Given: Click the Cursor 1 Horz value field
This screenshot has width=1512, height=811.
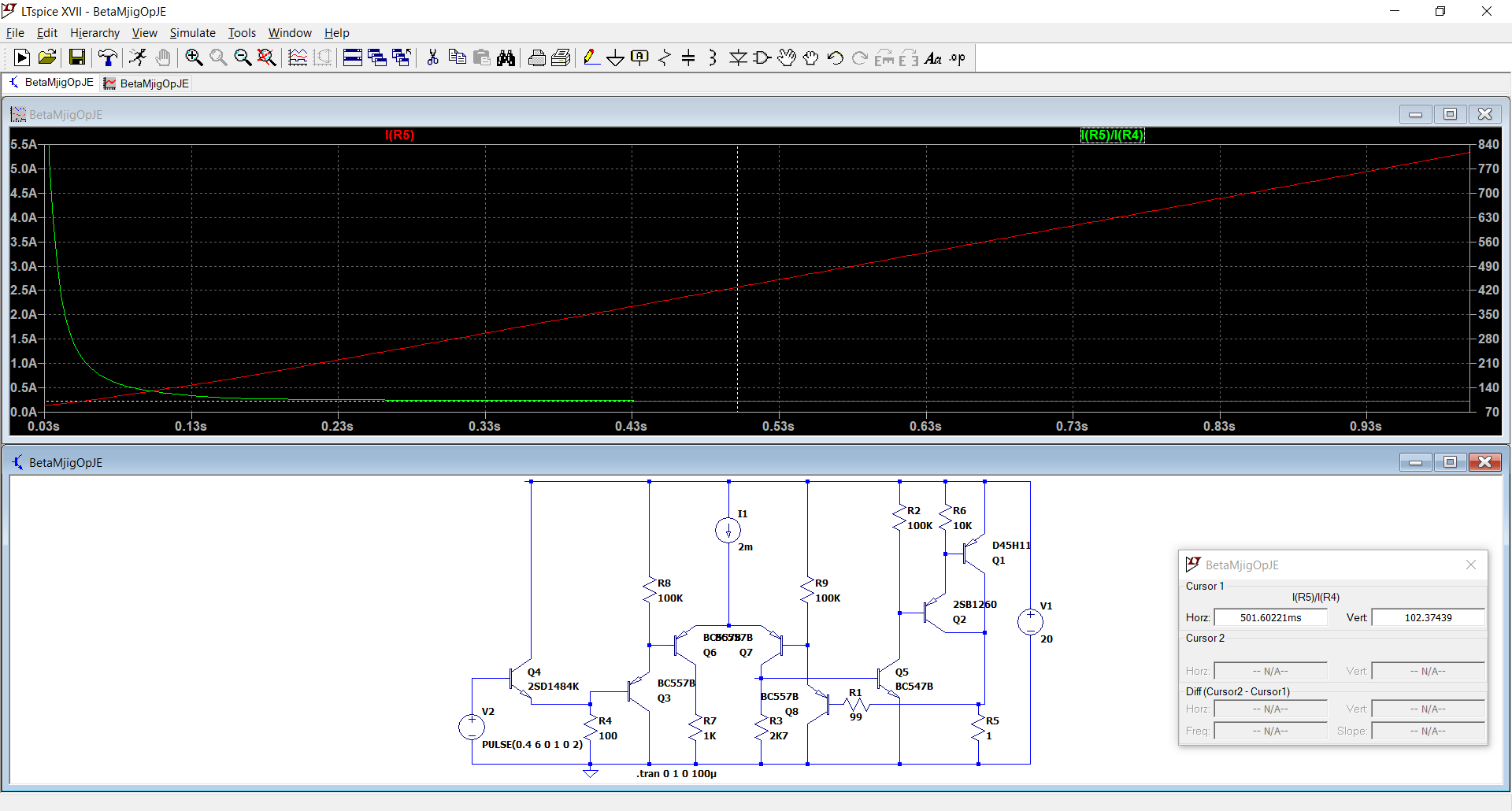Looking at the screenshot, I should tap(1270, 617).
